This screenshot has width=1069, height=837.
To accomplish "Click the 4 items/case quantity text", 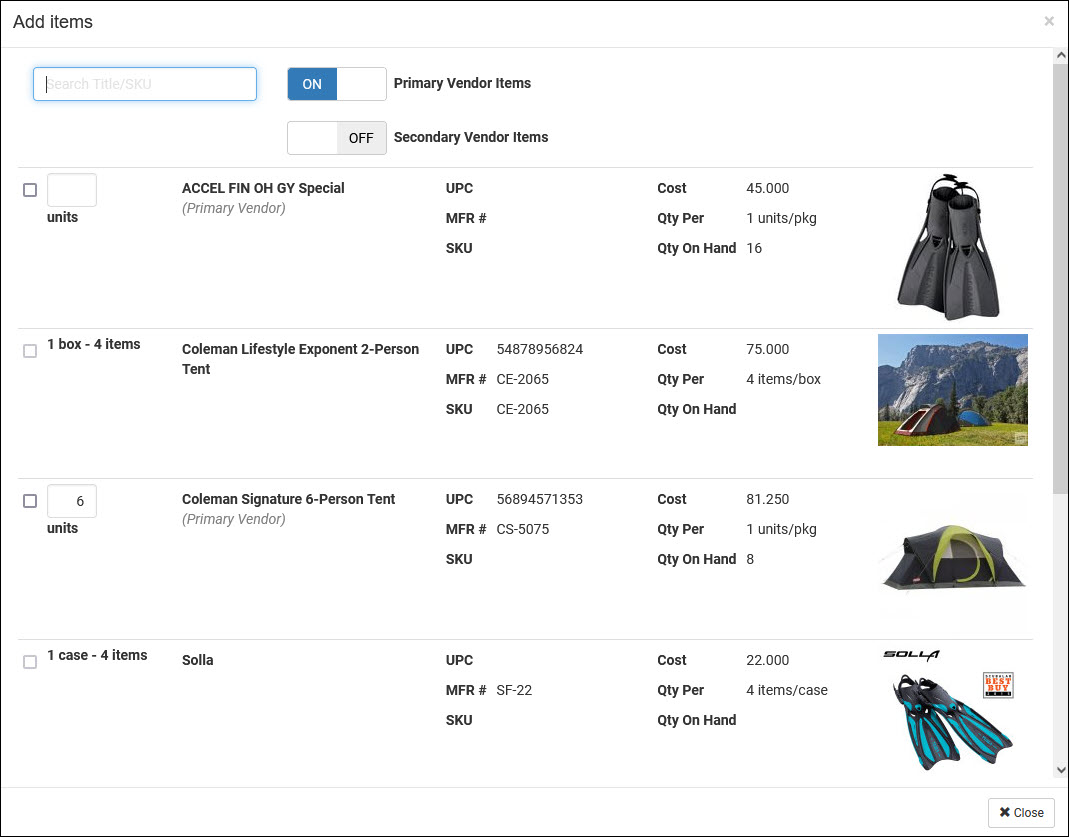I will pyautogui.click(x=787, y=690).
